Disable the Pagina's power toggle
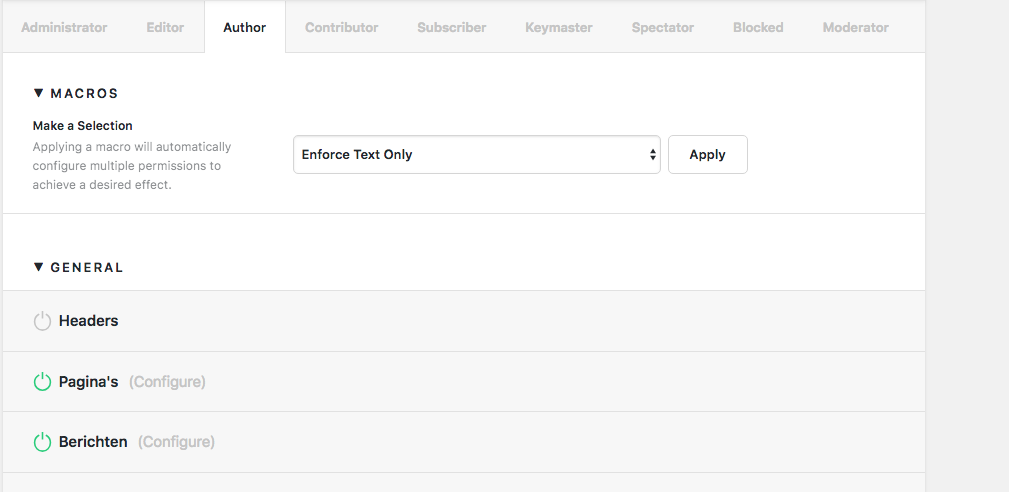The image size is (1009, 492). tap(42, 382)
